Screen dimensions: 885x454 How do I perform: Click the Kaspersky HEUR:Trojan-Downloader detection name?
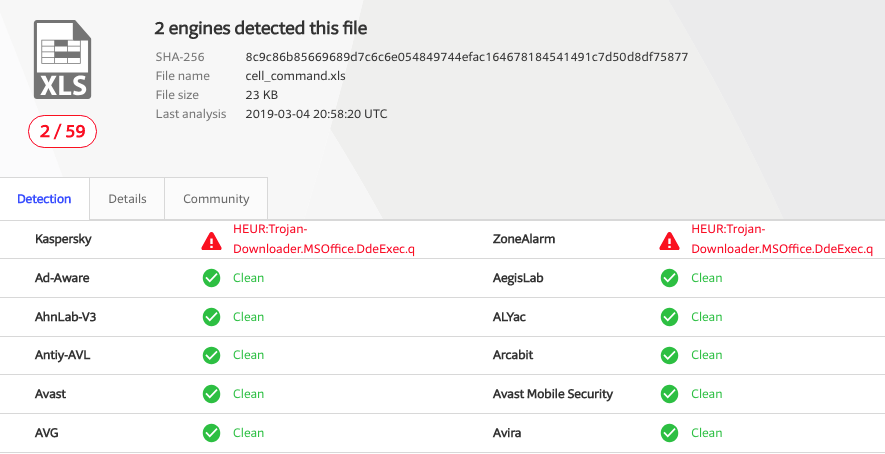coord(323,240)
